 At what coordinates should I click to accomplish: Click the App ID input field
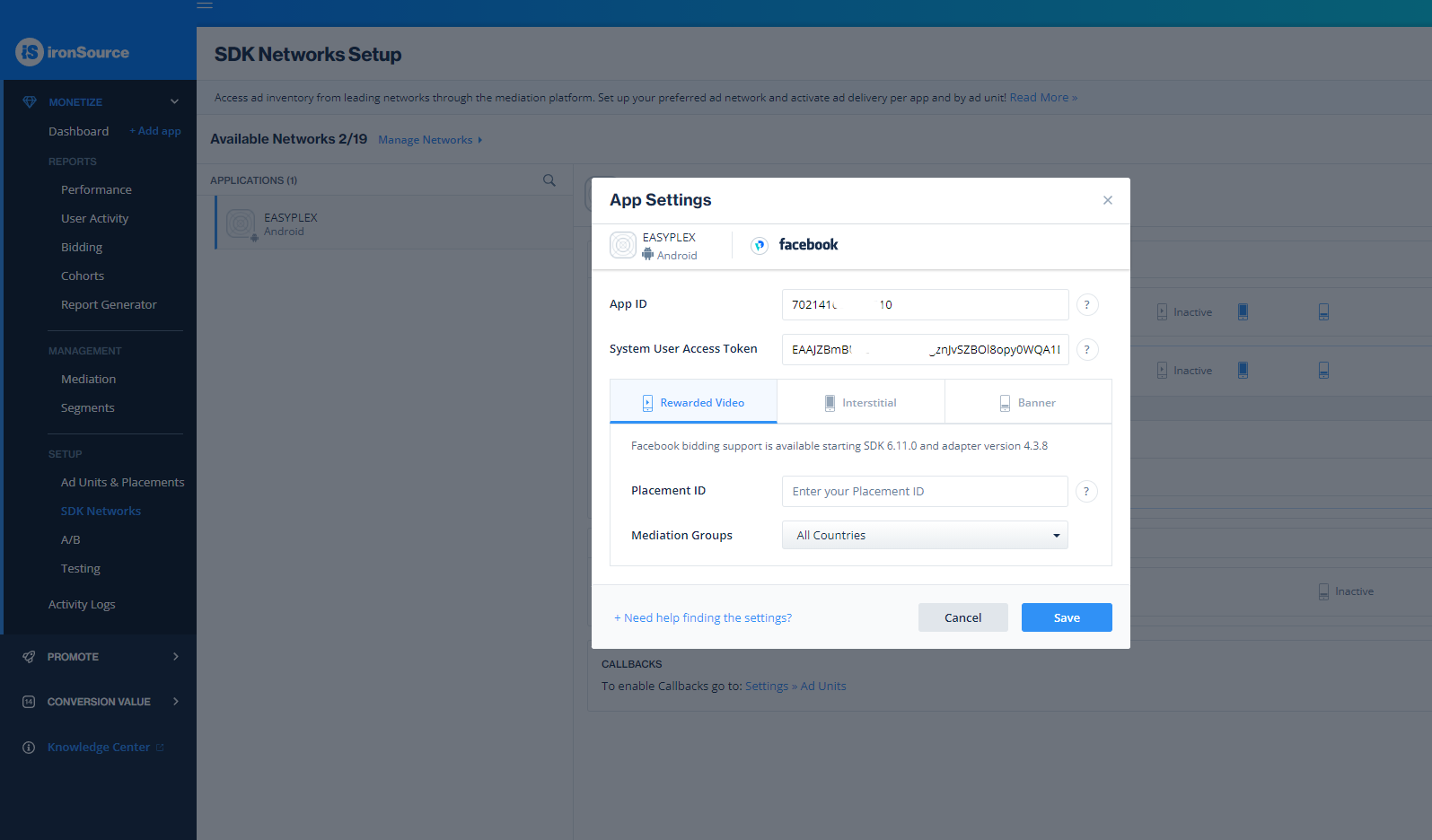(925, 304)
